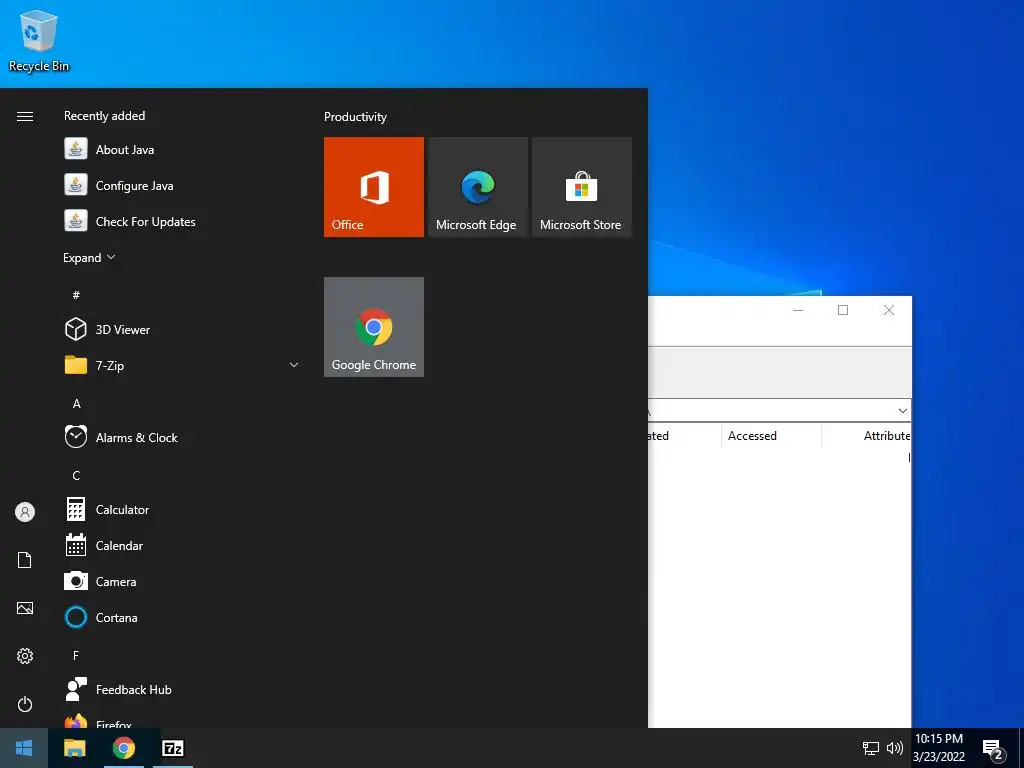This screenshot has height=768, width=1024.
Task: Click the Recently added heading
Action: click(x=104, y=116)
